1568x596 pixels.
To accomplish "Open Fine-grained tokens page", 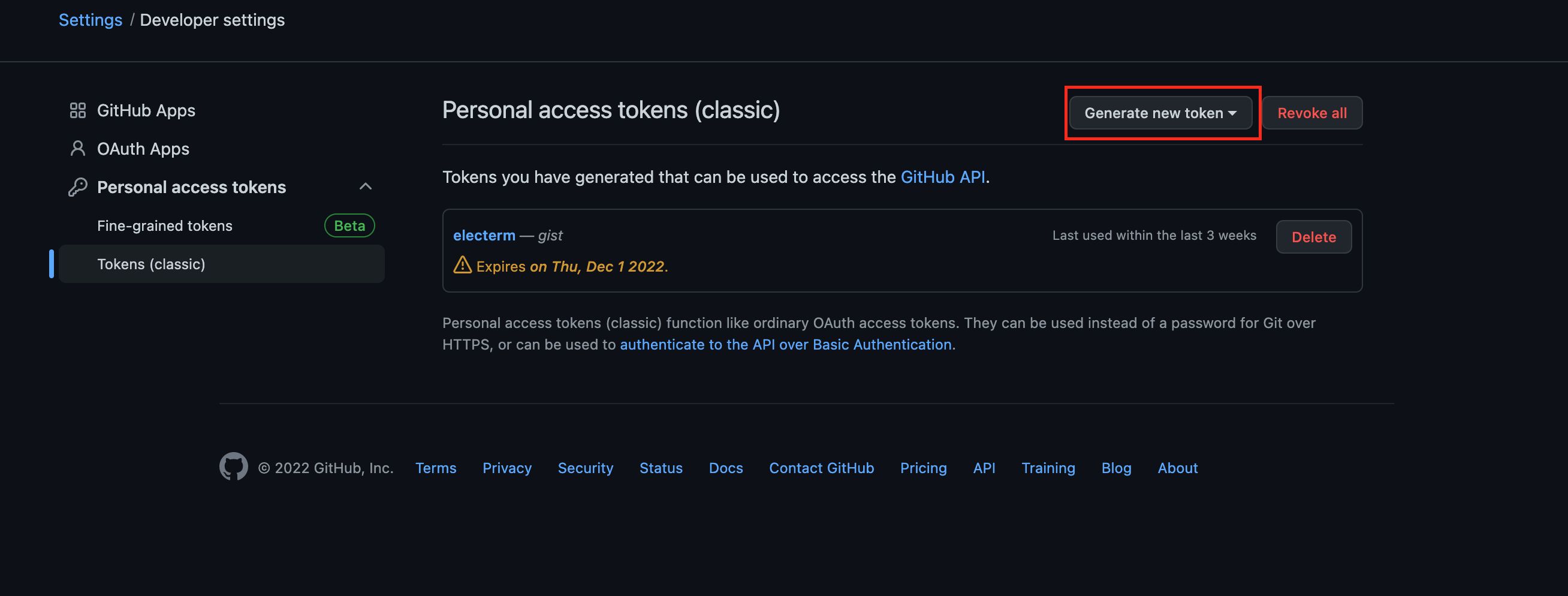I will click(164, 226).
